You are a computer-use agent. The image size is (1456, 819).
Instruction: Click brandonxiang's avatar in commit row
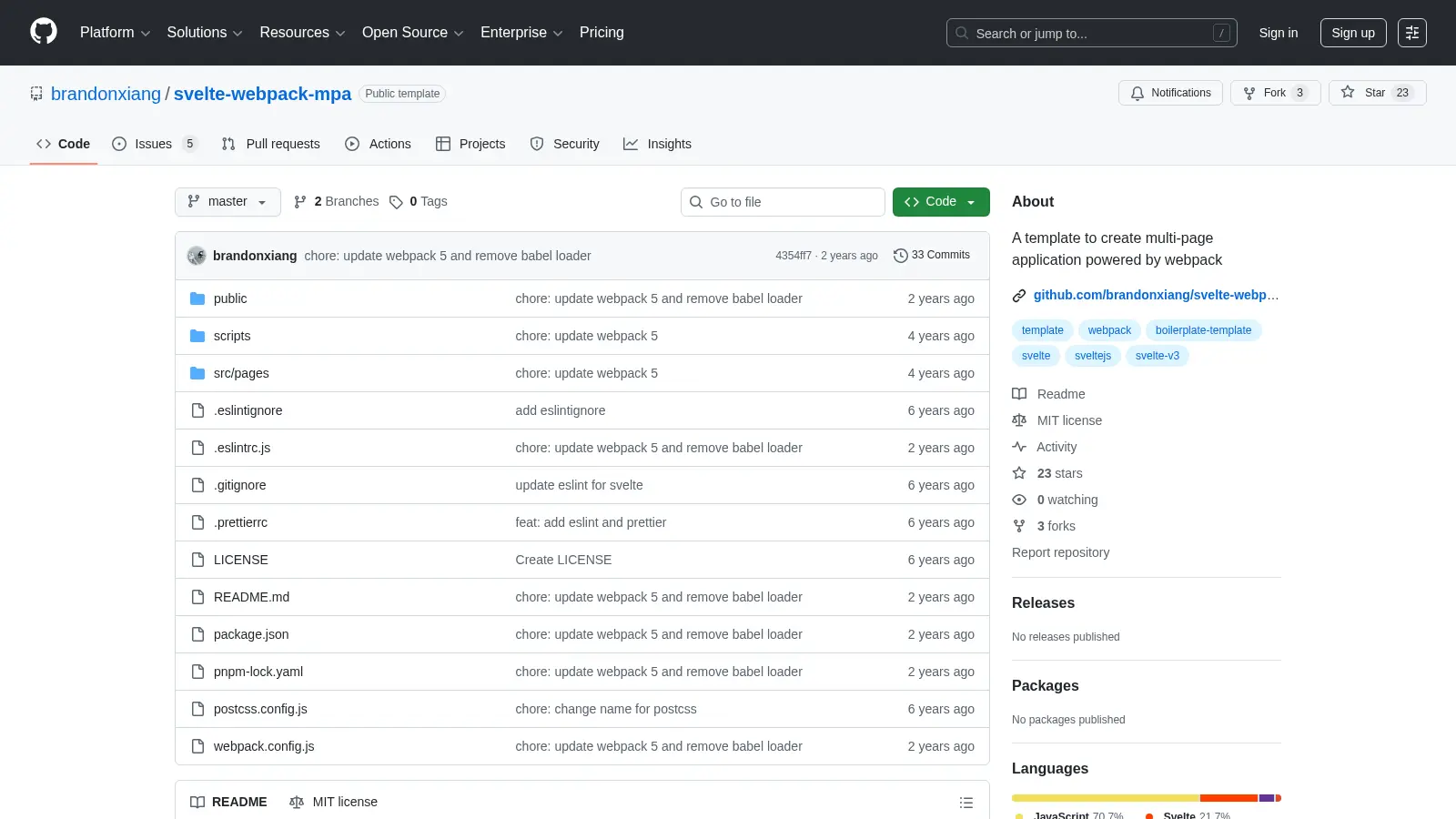click(x=197, y=256)
